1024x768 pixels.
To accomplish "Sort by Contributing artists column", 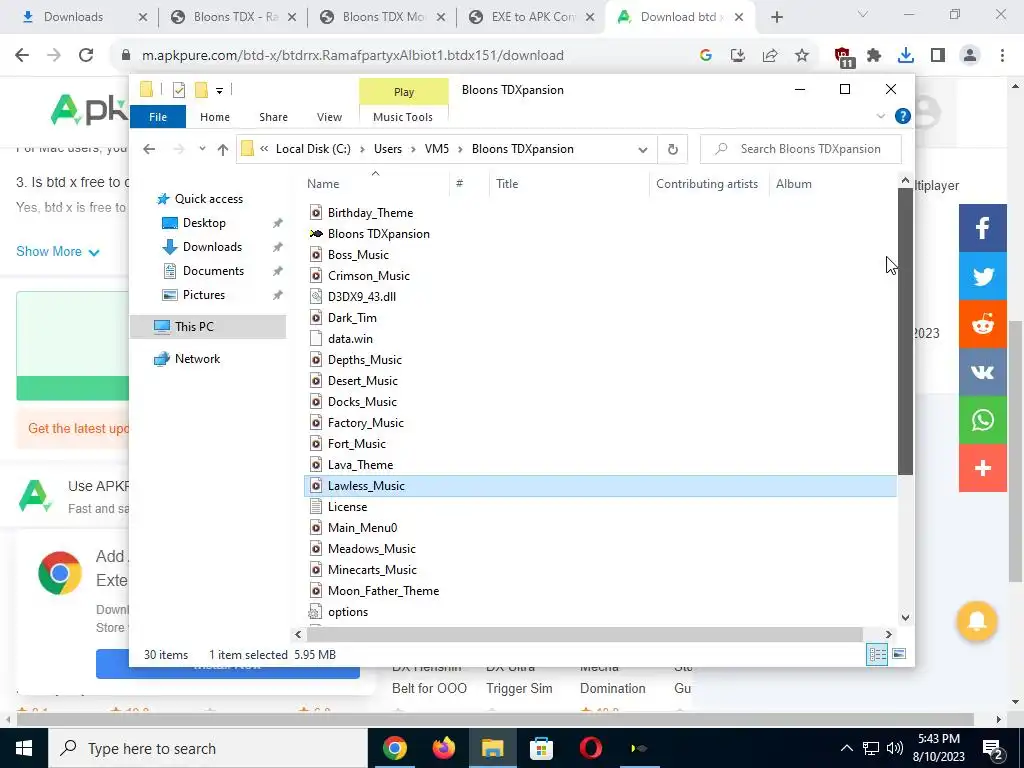I will click(707, 184).
